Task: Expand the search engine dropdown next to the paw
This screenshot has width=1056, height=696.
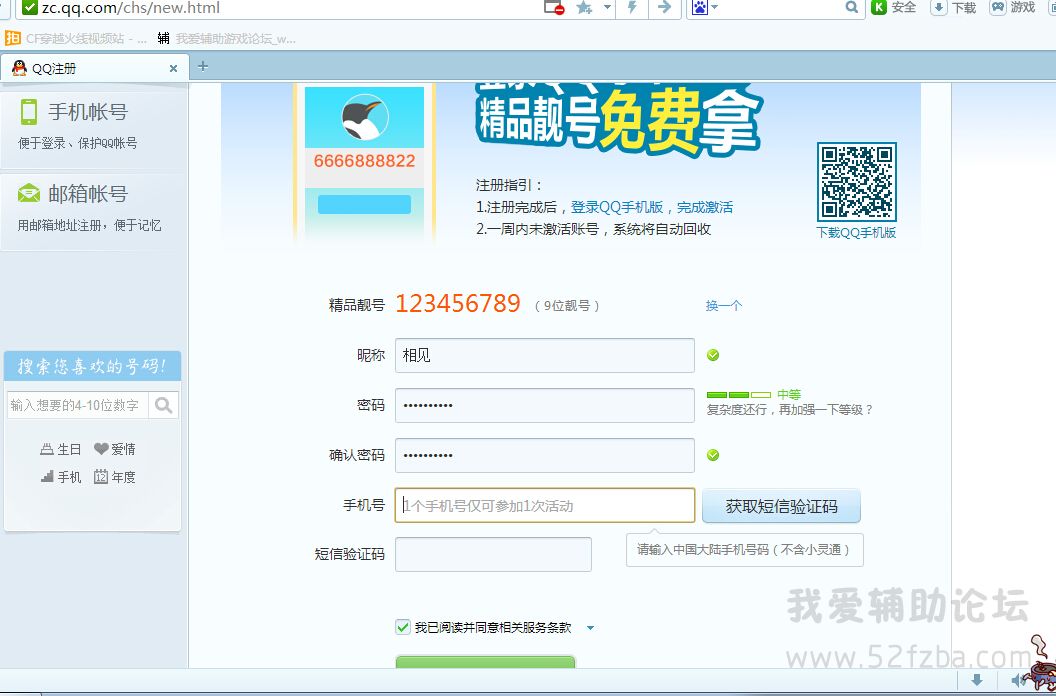Action: click(715, 7)
